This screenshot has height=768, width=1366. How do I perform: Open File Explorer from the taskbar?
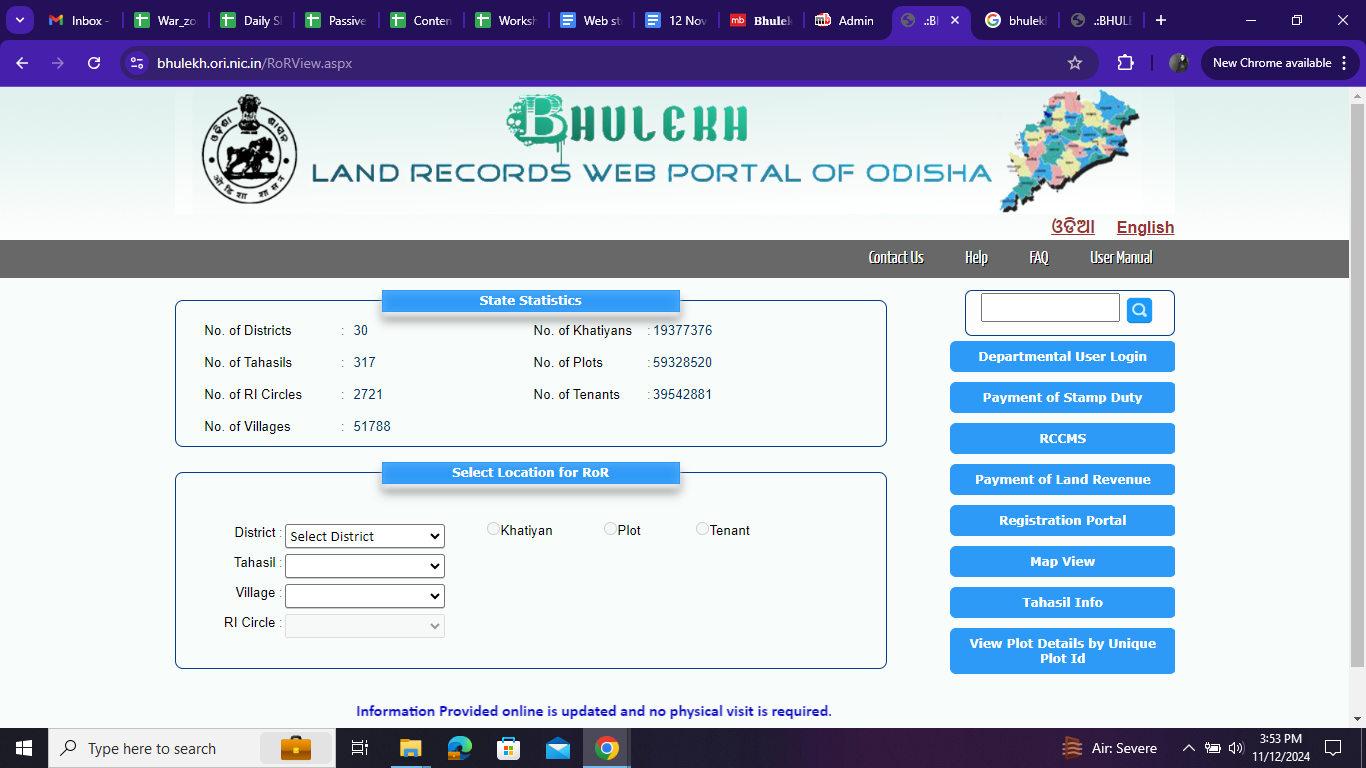[410, 748]
